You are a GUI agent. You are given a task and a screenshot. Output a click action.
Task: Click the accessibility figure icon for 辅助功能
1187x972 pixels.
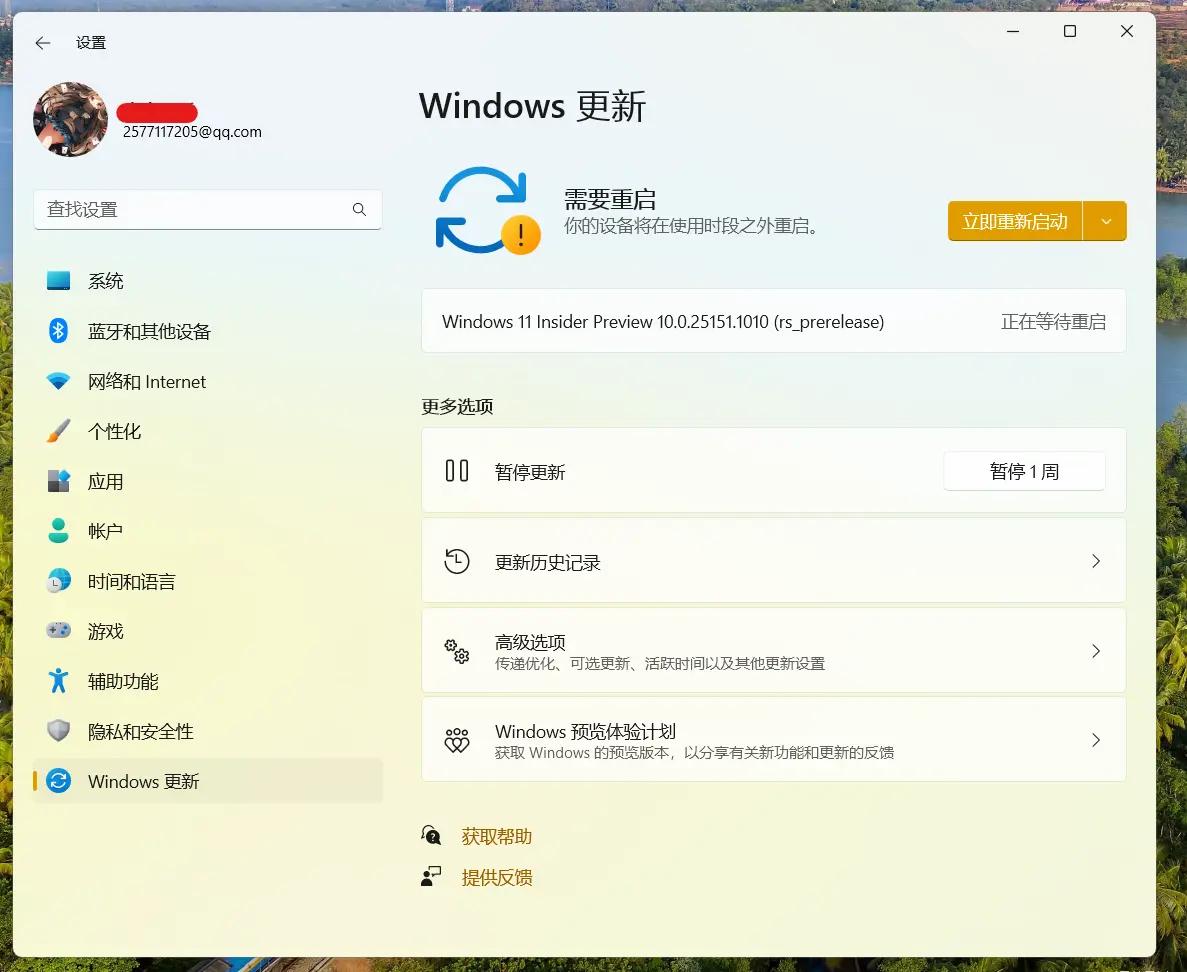(x=58, y=681)
